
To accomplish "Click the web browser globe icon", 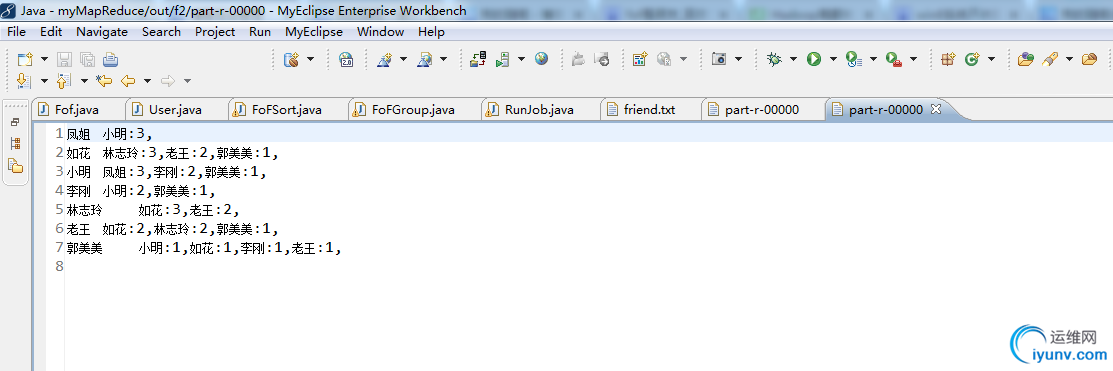I will coord(542,59).
